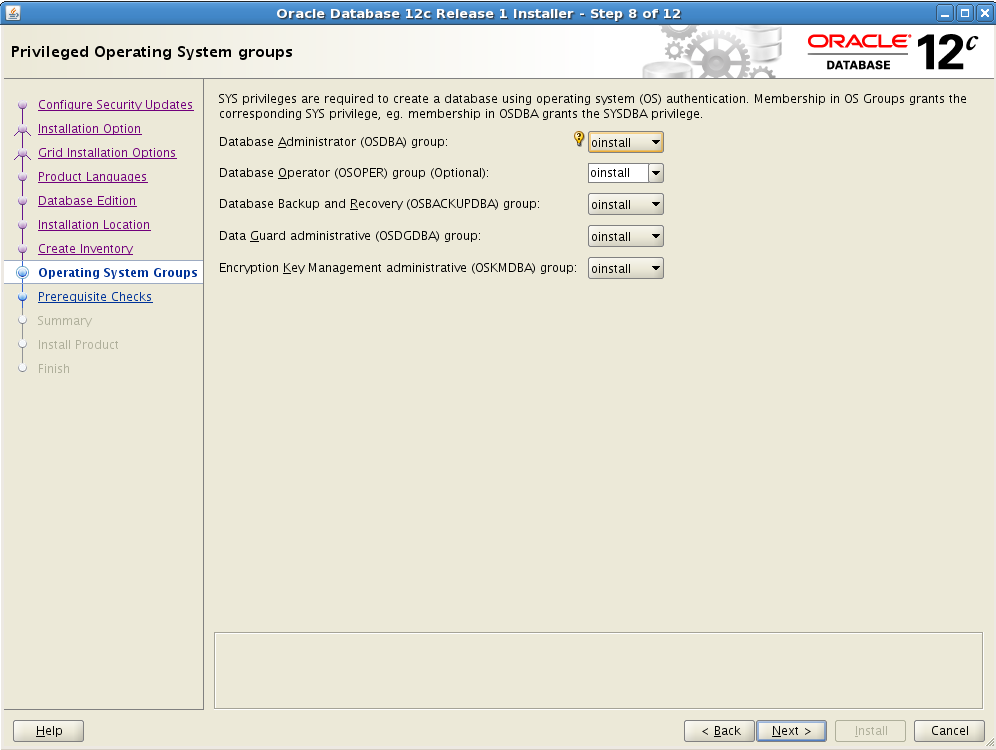
Task: Open the OSOPER group dropdown arrow
Action: click(x=656, y=173)
